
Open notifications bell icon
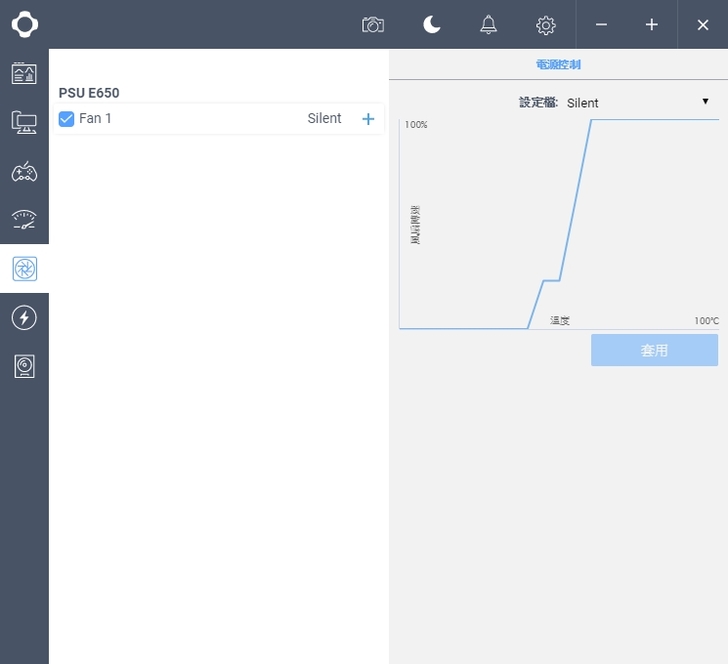488,25
